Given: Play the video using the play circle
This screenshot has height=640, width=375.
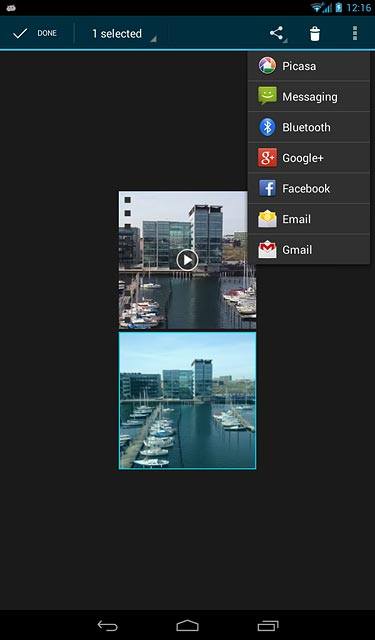Looking at the screenshot, I should point(187,260).
